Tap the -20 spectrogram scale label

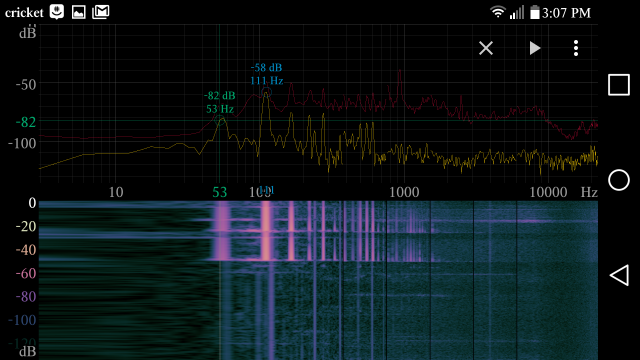click(x=26, y=226)
